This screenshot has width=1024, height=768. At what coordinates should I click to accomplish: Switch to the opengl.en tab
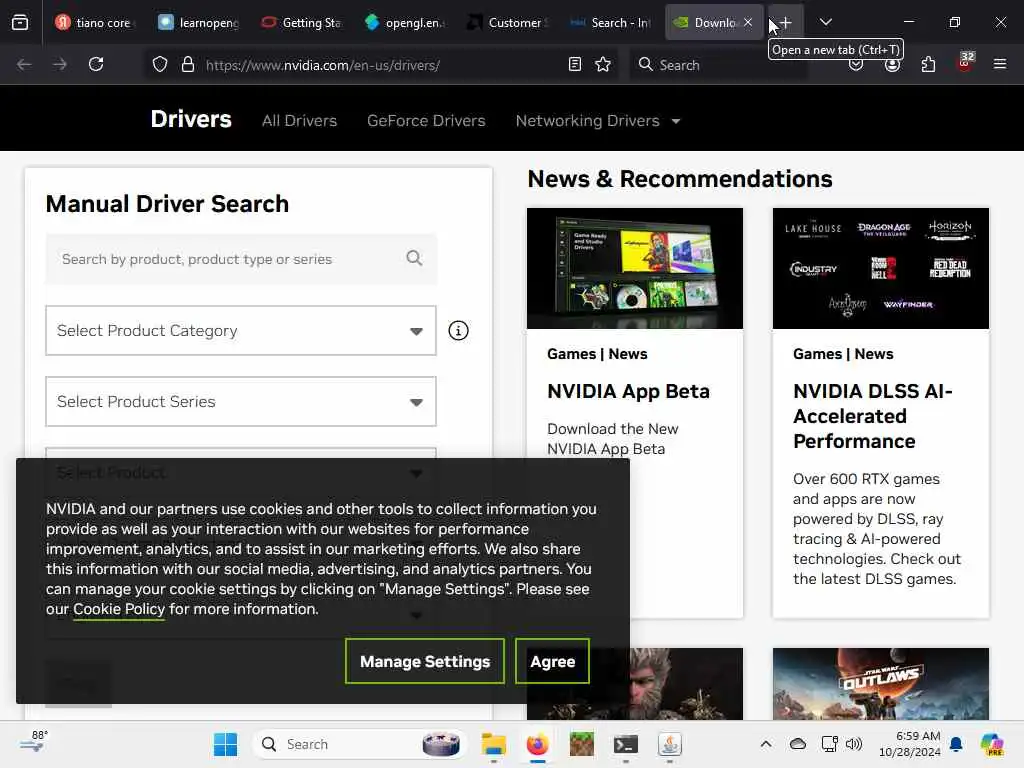(405, 22)
